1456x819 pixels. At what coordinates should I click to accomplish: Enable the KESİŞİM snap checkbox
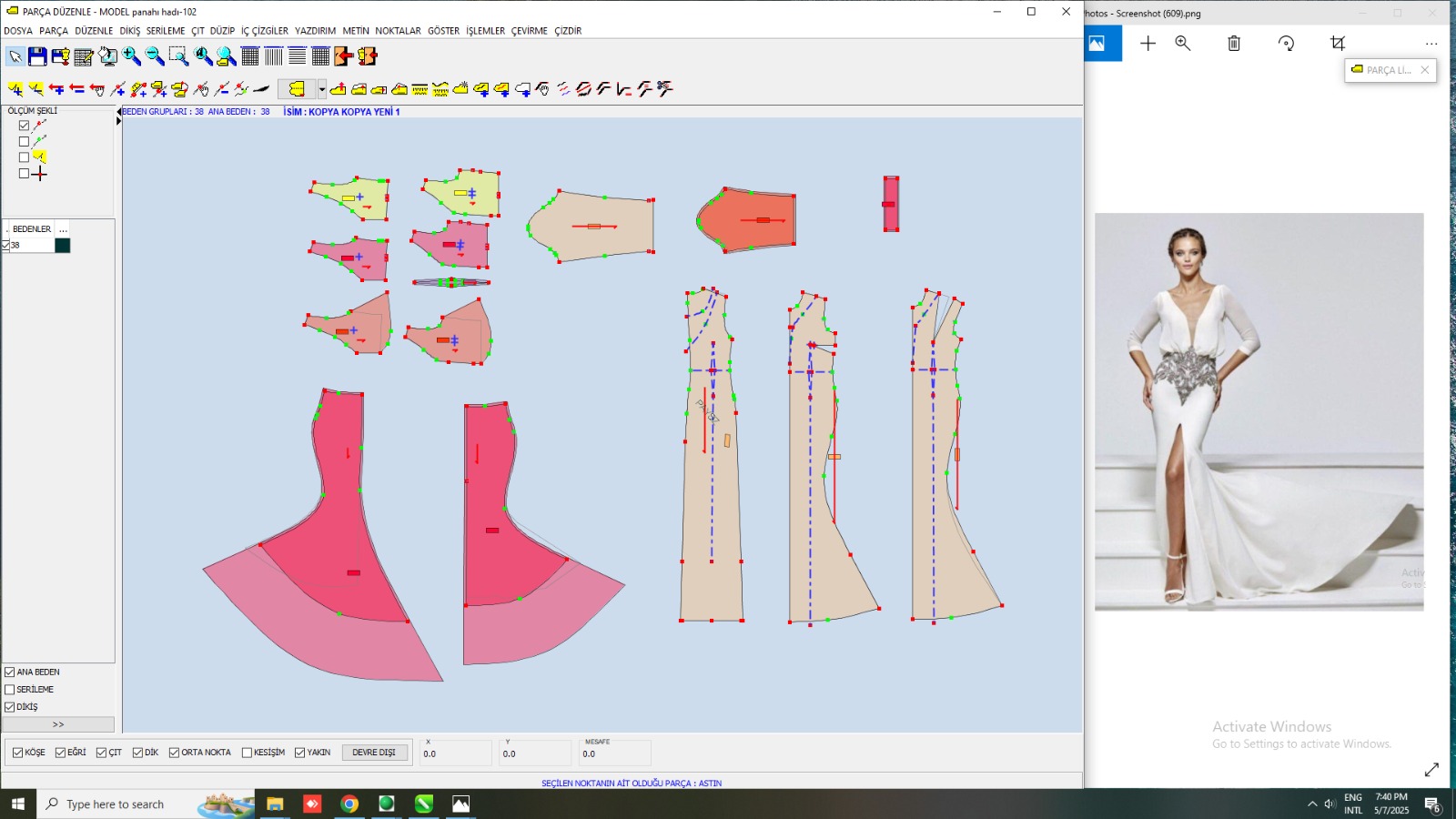click(247, 753)
